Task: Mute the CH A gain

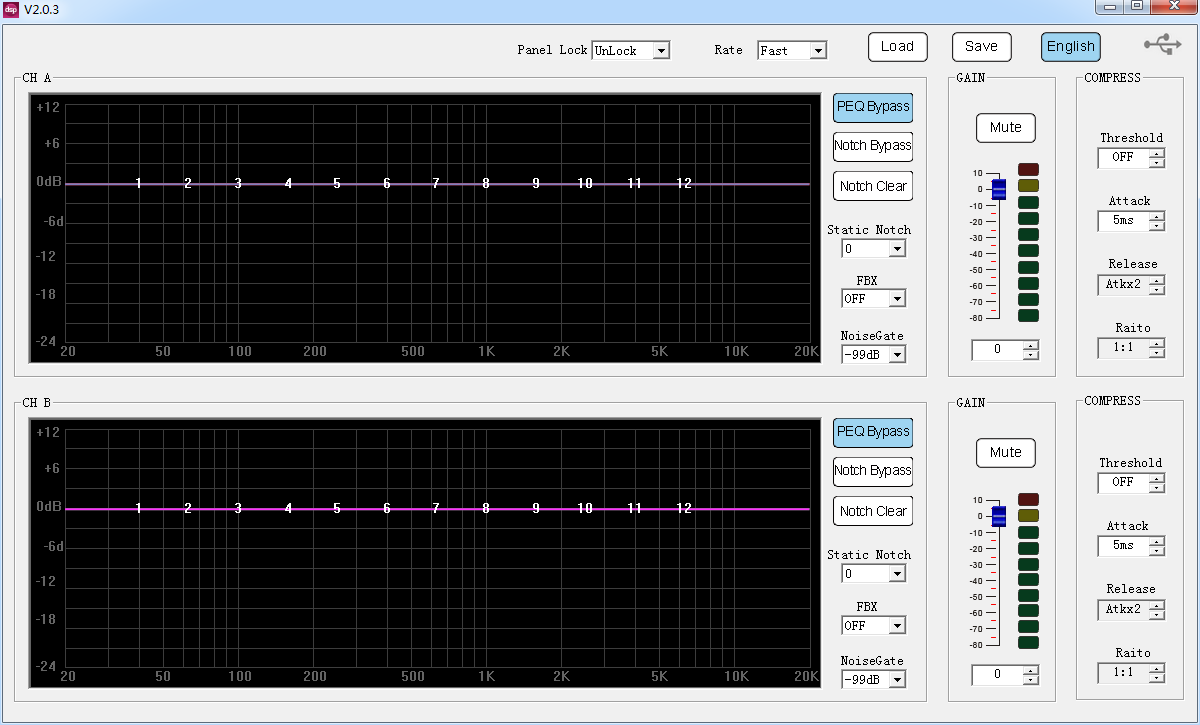Action: [1006, 128]
